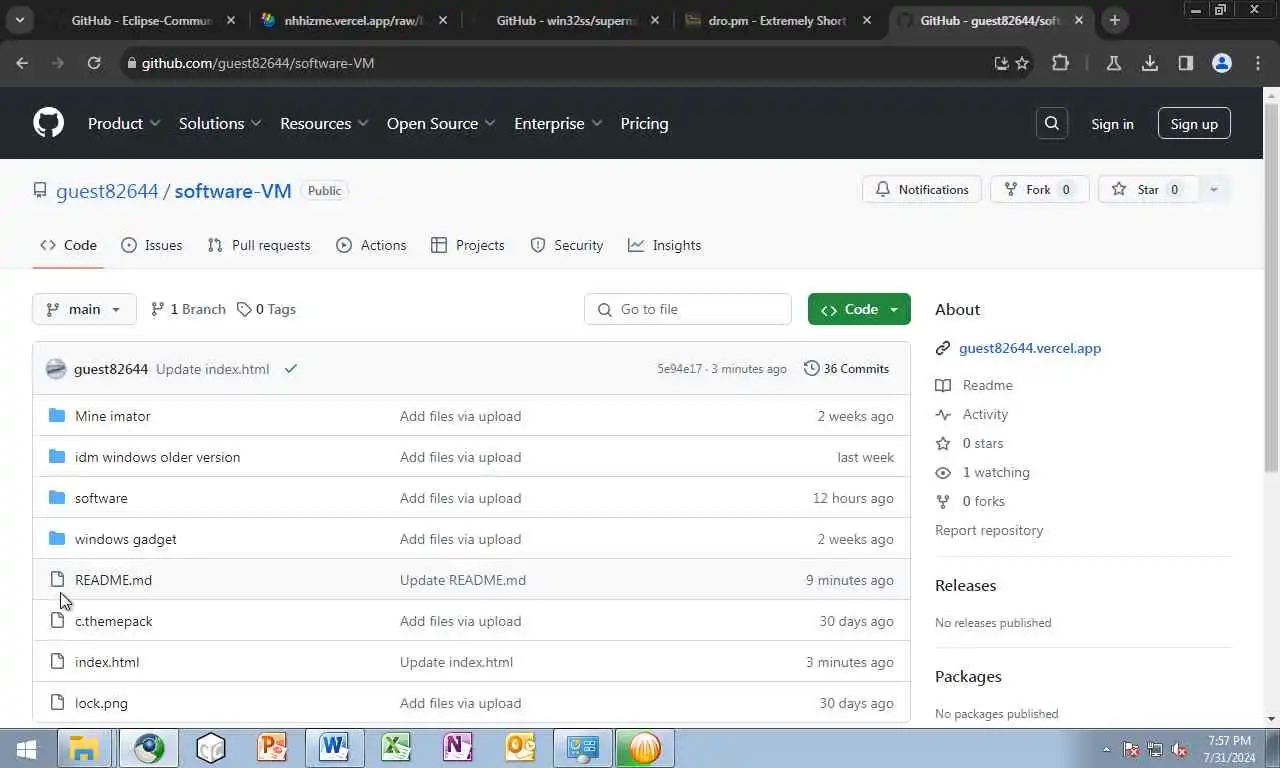Expand the Solutions menu
Image resolution: width=1280 pixels, height=768 pixels.
pyautogui.click(x=220, y=123)
